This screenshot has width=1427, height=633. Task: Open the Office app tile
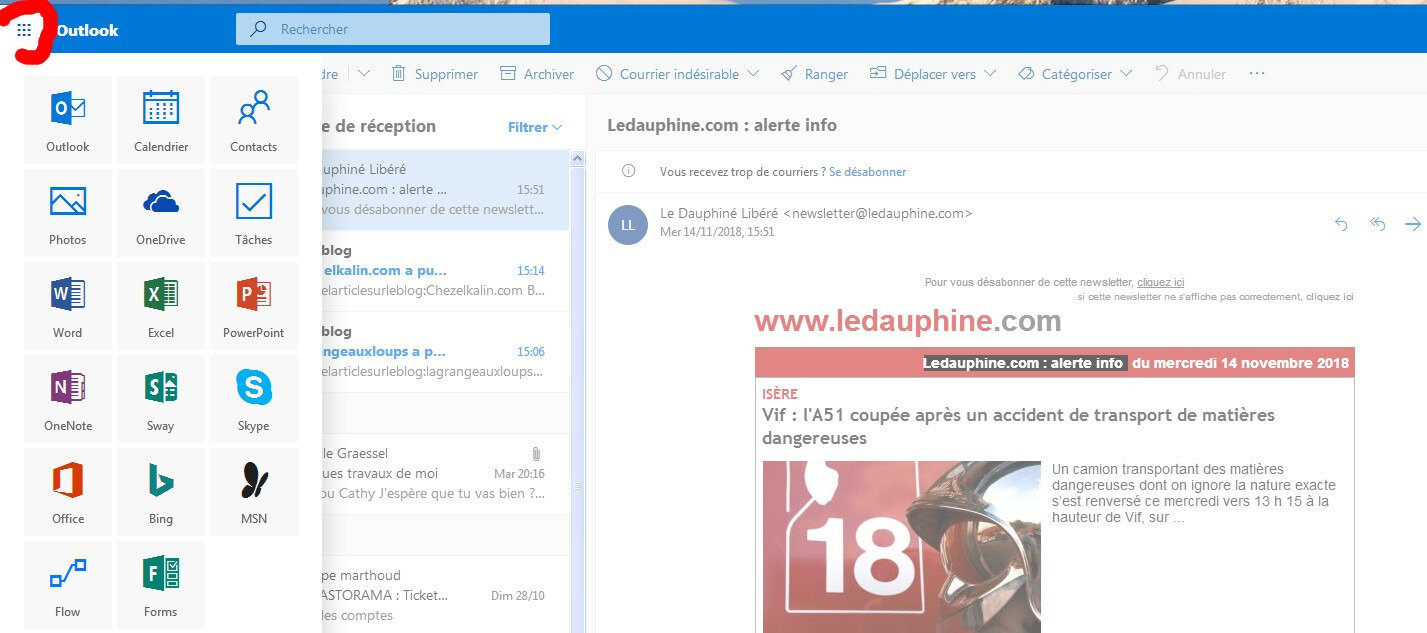pyautogui.click(x=68, y=492)
